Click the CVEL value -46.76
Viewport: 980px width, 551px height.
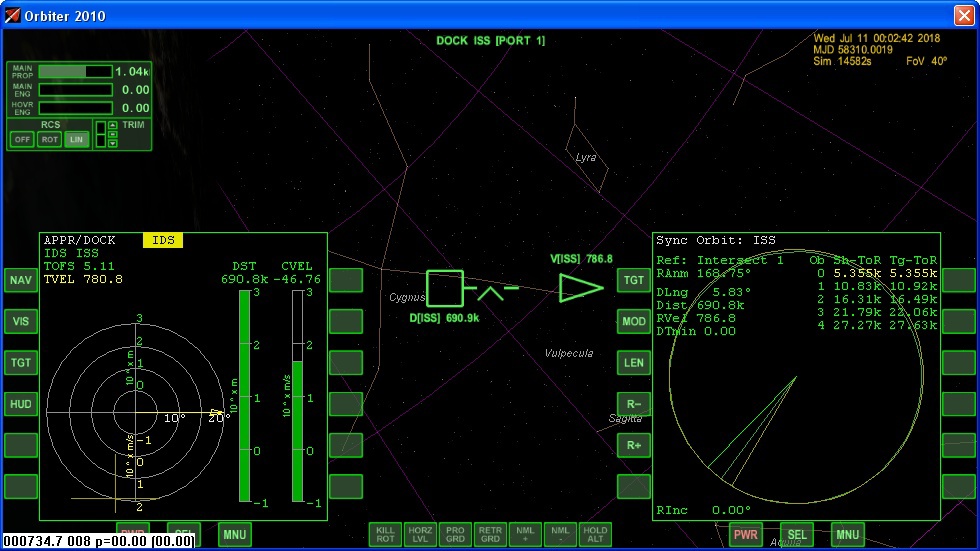[297, 279]
